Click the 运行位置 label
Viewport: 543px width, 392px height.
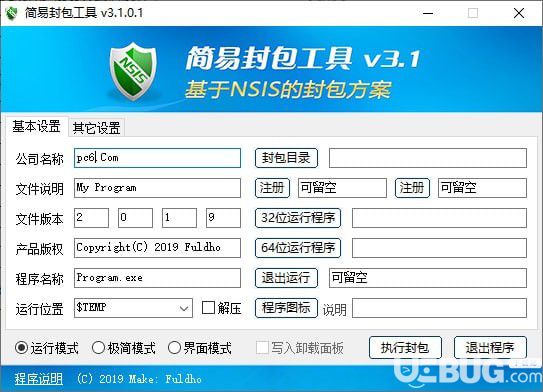[39, 309]
